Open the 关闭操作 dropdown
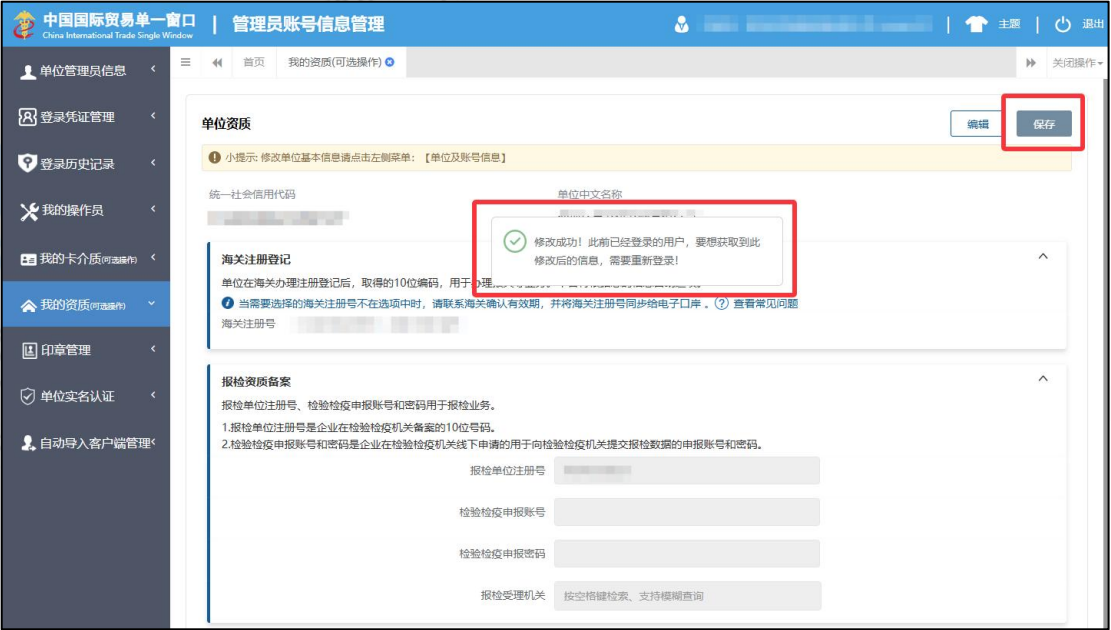Viewport: 1111px width, 630px height. [x=1078, y=63]
